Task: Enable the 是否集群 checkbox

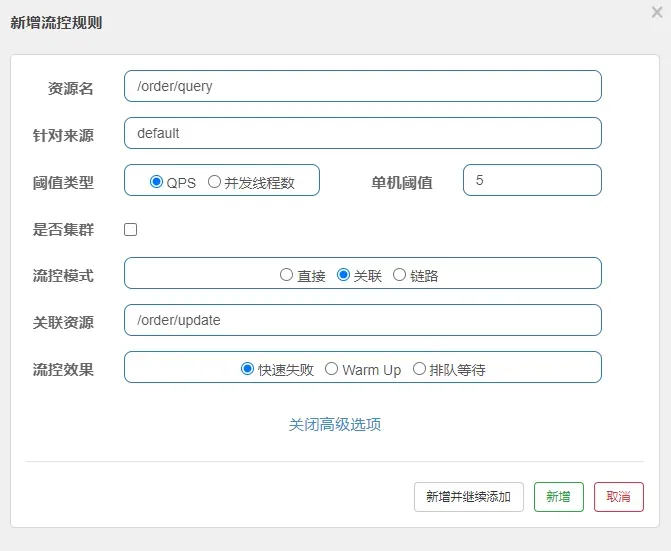Action: (x=130, y=229)
